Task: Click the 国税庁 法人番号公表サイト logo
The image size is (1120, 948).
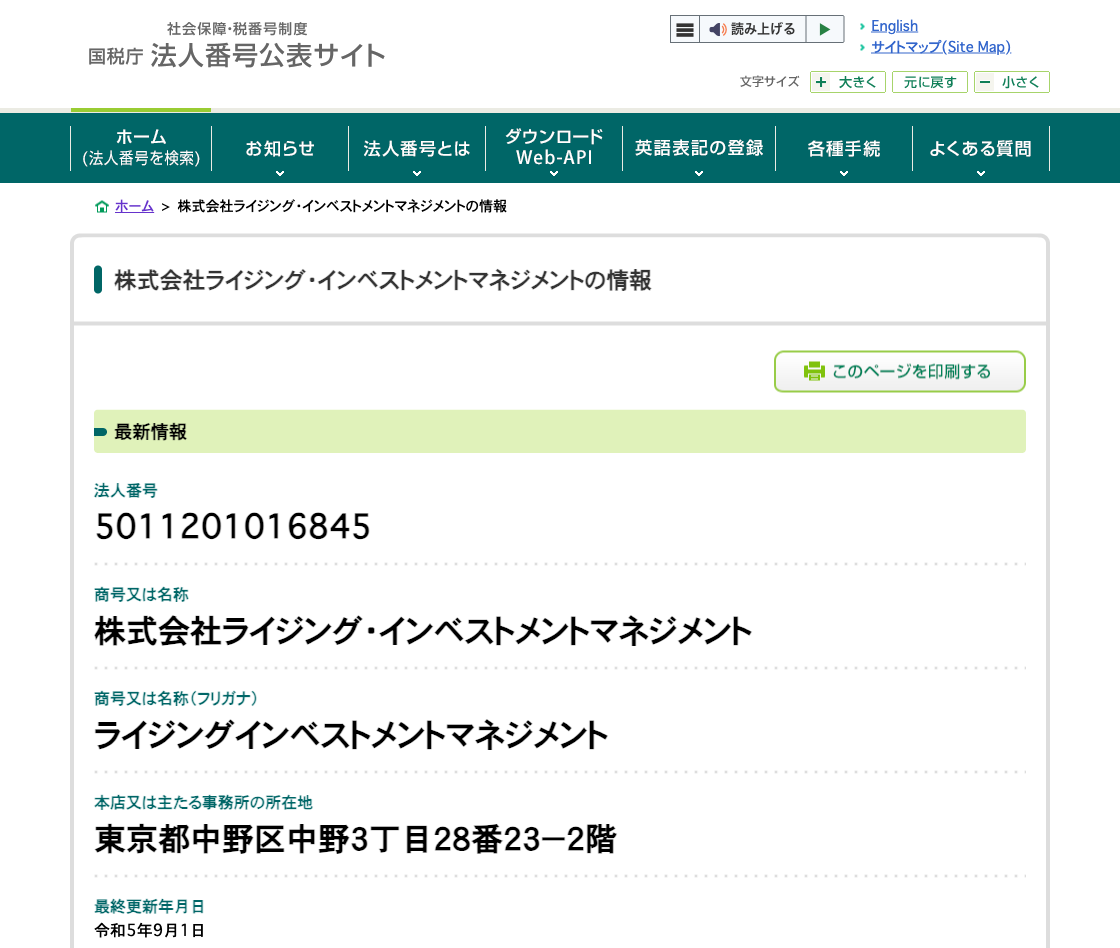Action: point(236,46)
